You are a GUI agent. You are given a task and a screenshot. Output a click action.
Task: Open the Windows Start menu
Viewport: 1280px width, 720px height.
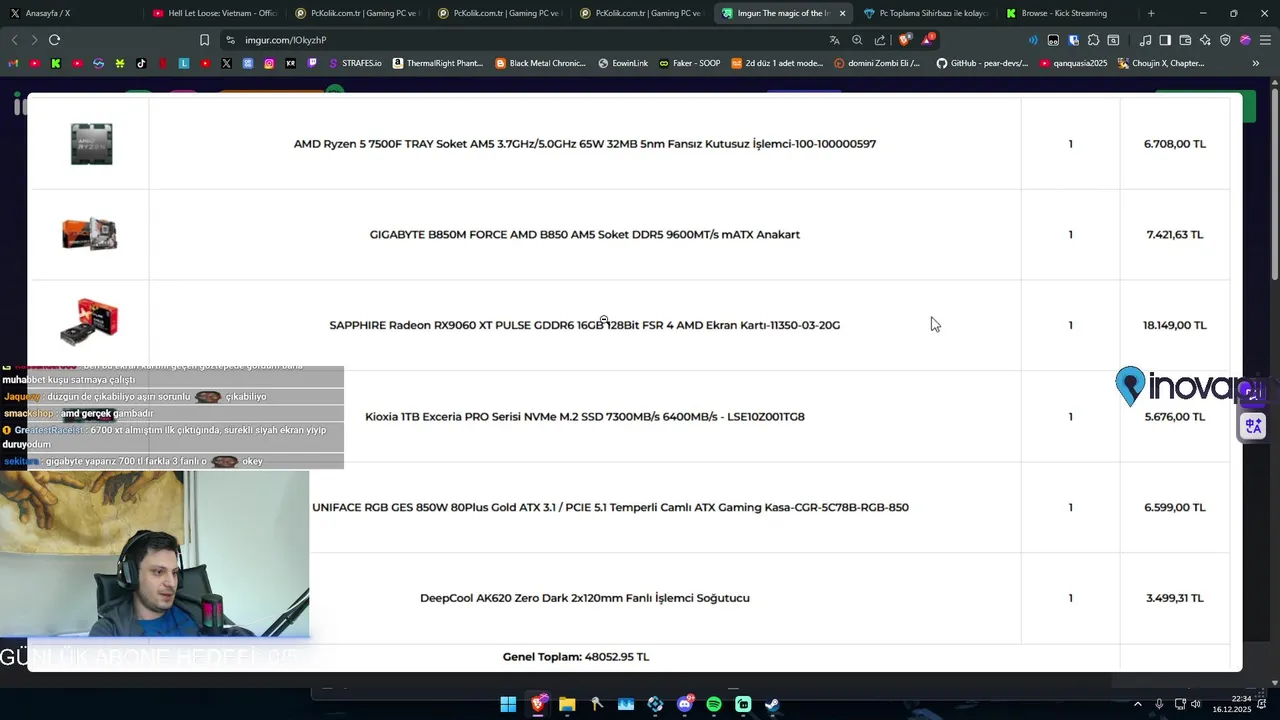pos(508,704)
